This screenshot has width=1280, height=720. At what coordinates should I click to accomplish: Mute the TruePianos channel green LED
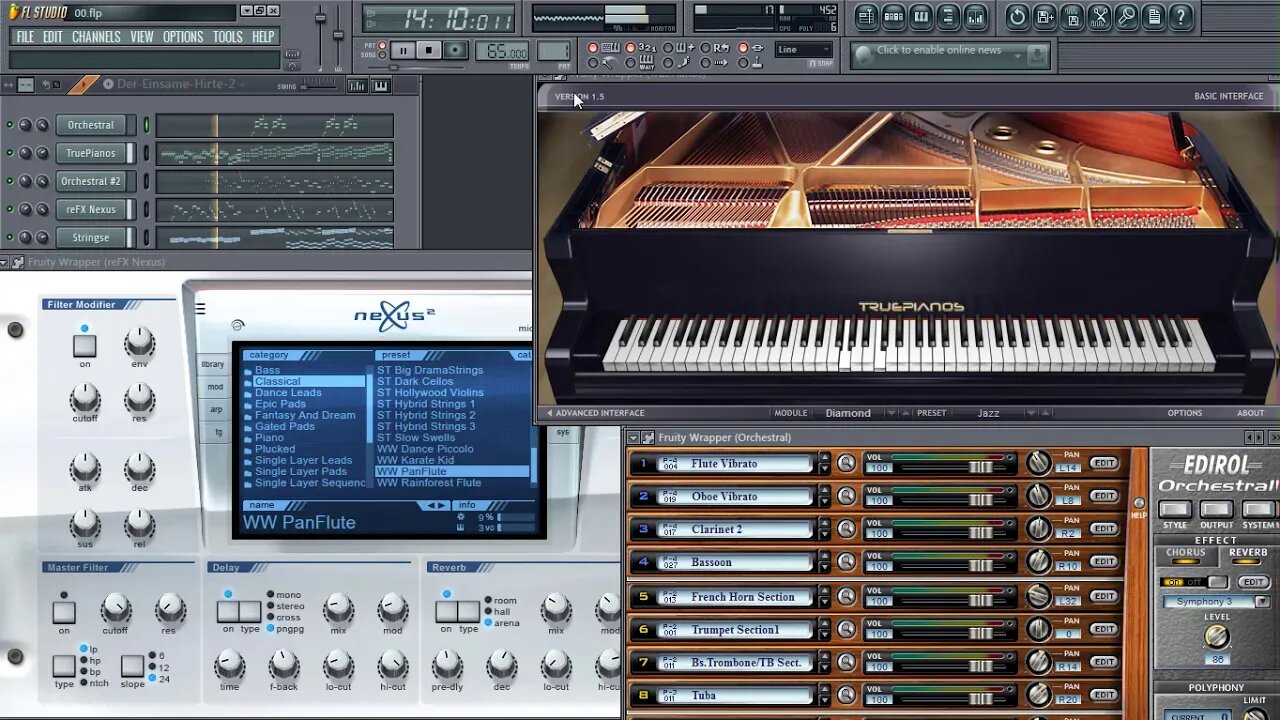(x=10, y=153)
